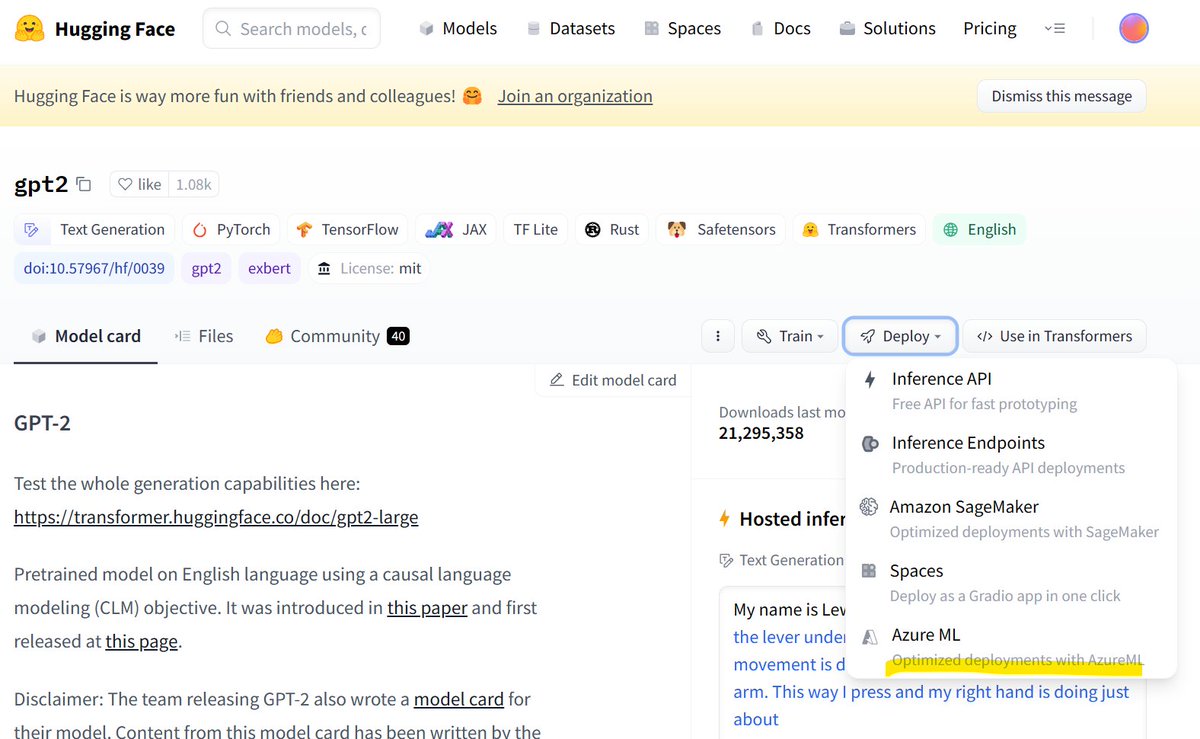Image resolution: width=1200 pixels, height=739 pixels.
Task: Expand the Train dropdown
Action: coord(789,336)
